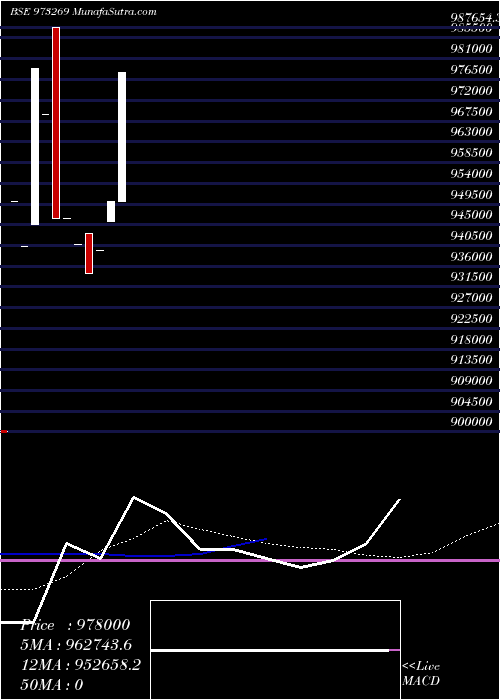
Task: Click the 918000 price axis label
Action: 471,339
